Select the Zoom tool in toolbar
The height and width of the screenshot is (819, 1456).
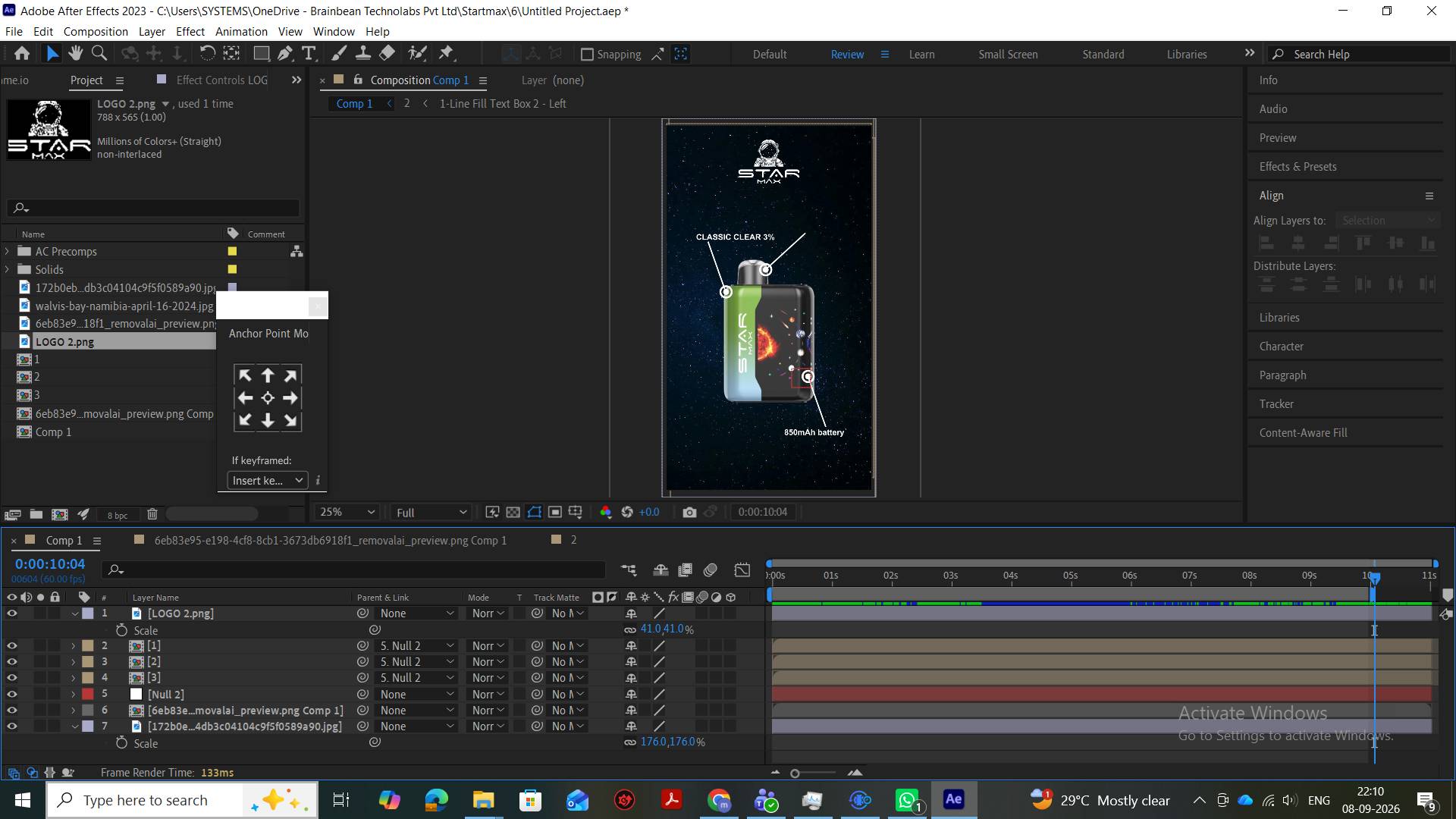(x=99, y=53)
